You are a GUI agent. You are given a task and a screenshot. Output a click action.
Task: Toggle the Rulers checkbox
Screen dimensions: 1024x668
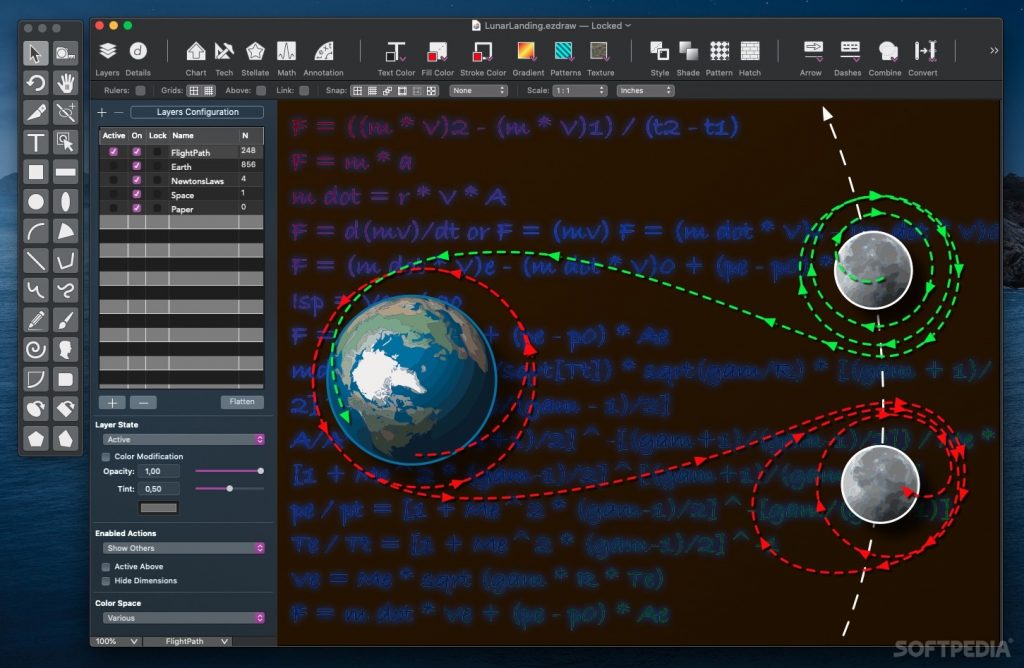tap(140, 91)
